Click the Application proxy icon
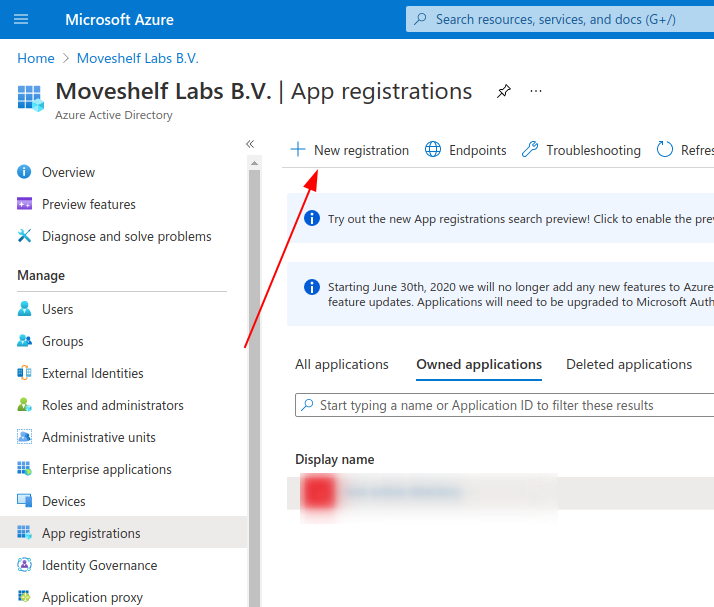Viewport: 714px width, 607px height. pyautogui.click(x=24, y=596)
